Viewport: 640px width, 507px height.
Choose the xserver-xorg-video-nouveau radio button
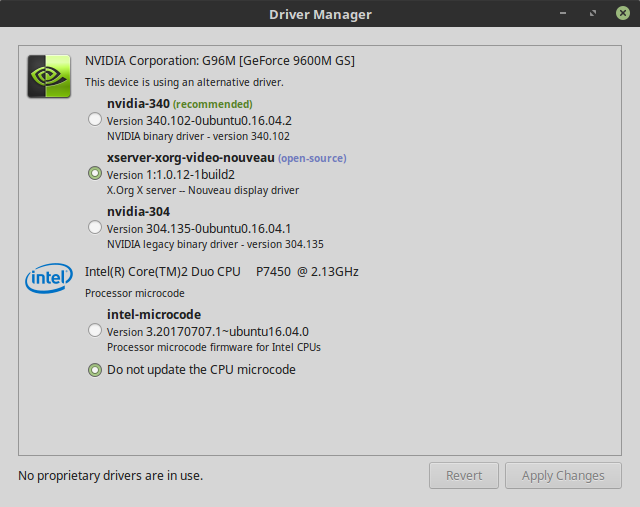click(95, 173)
